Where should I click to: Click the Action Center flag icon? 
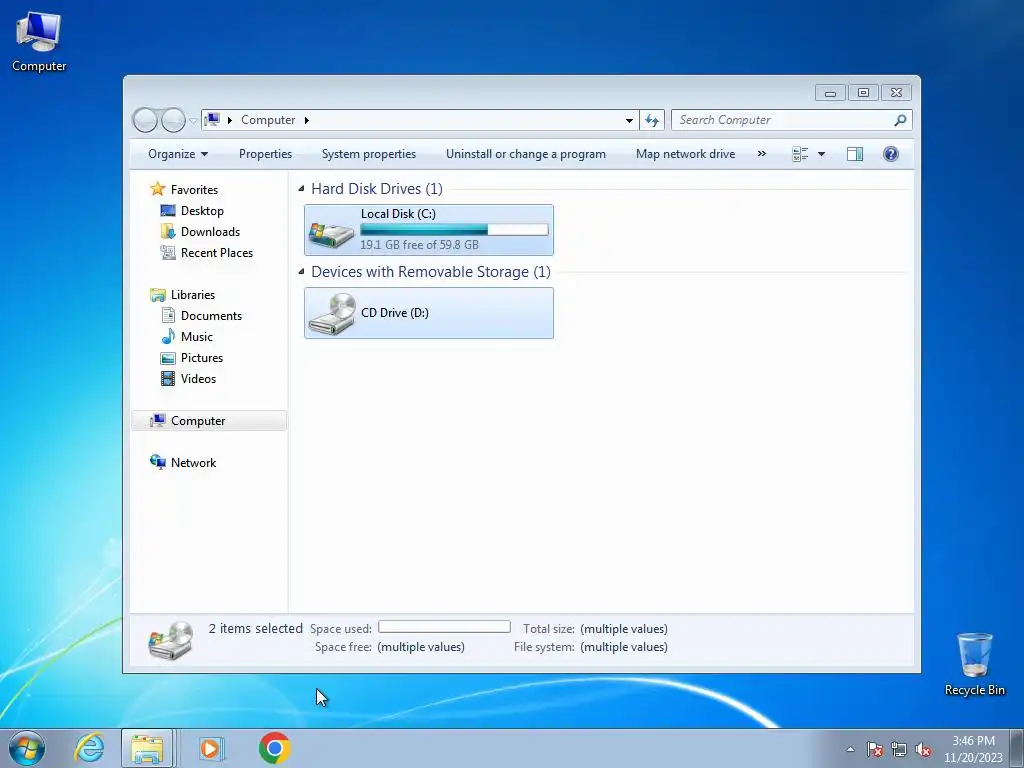coord(874,749)
